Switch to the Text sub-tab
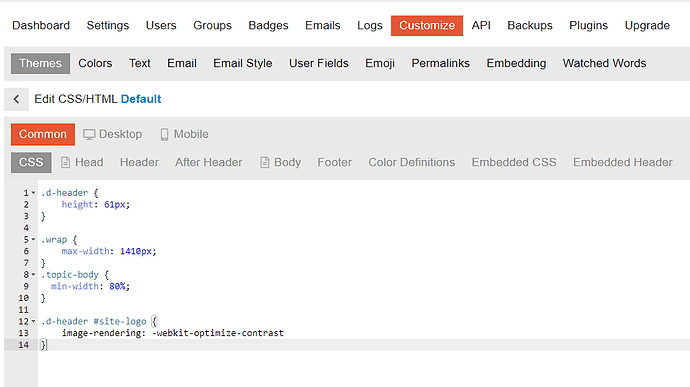The image size is (690, 387). [x=139, y=63]
